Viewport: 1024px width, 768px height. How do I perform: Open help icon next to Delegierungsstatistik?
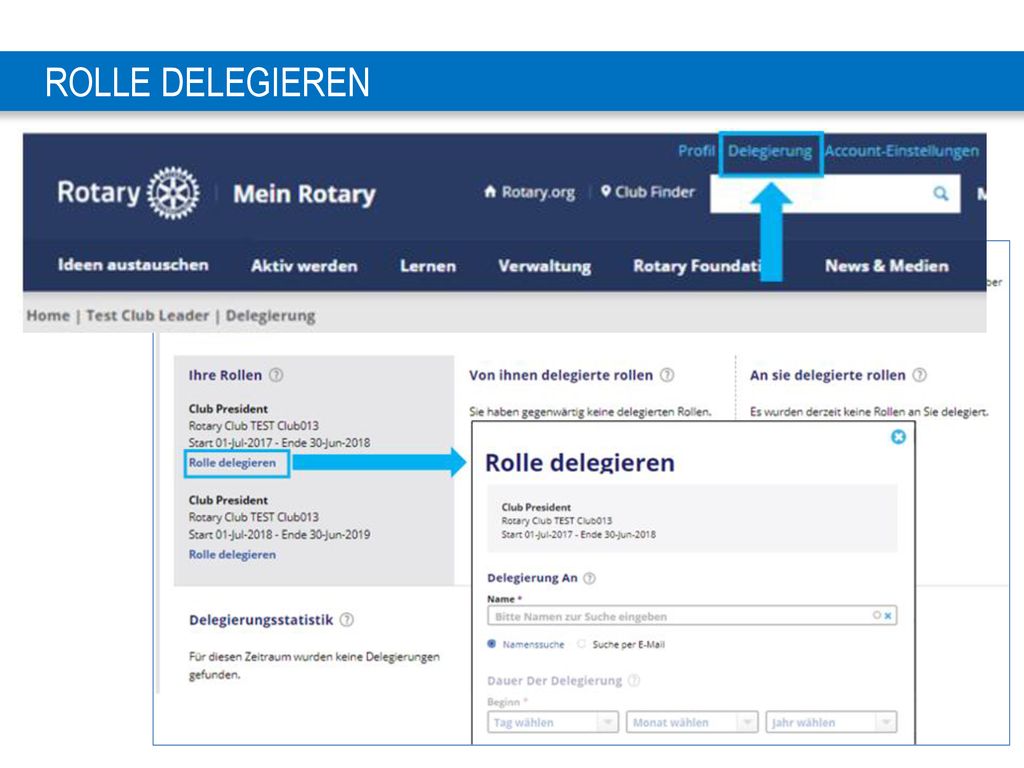tap(347, 620)
